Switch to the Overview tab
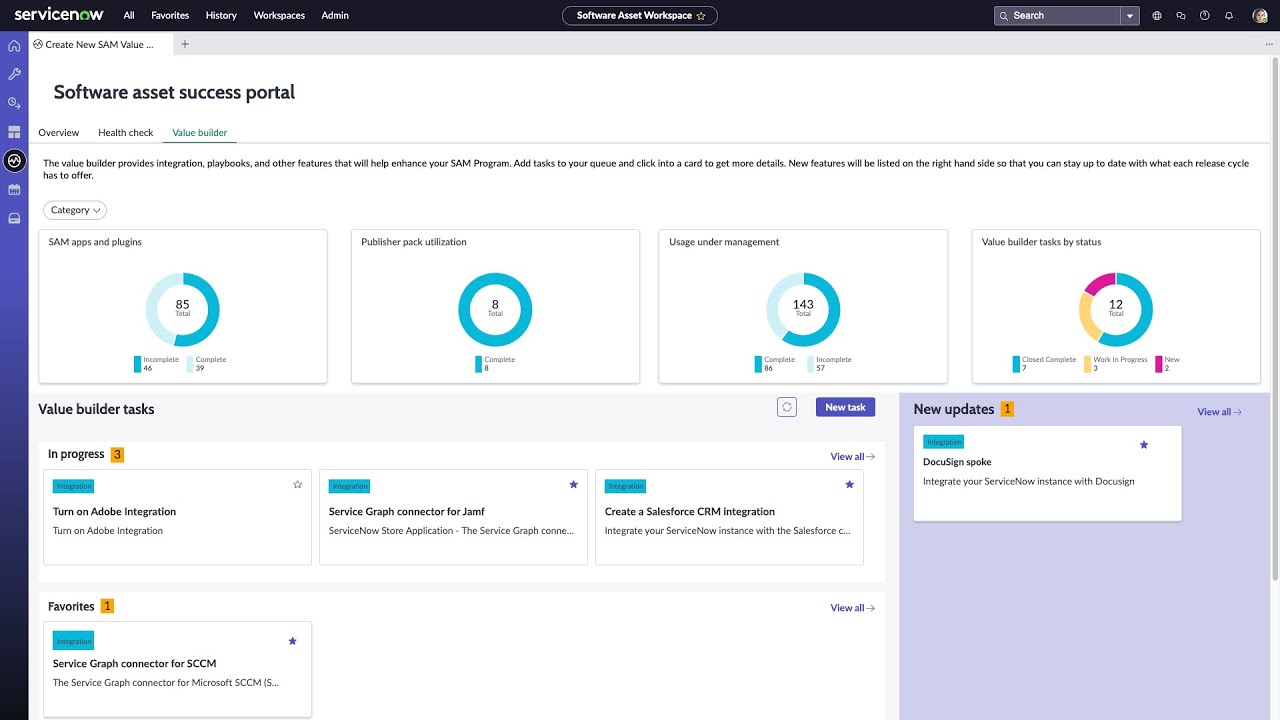This screenshot has width=1280, height=720. pyautogui.click(x=58, y=133)
